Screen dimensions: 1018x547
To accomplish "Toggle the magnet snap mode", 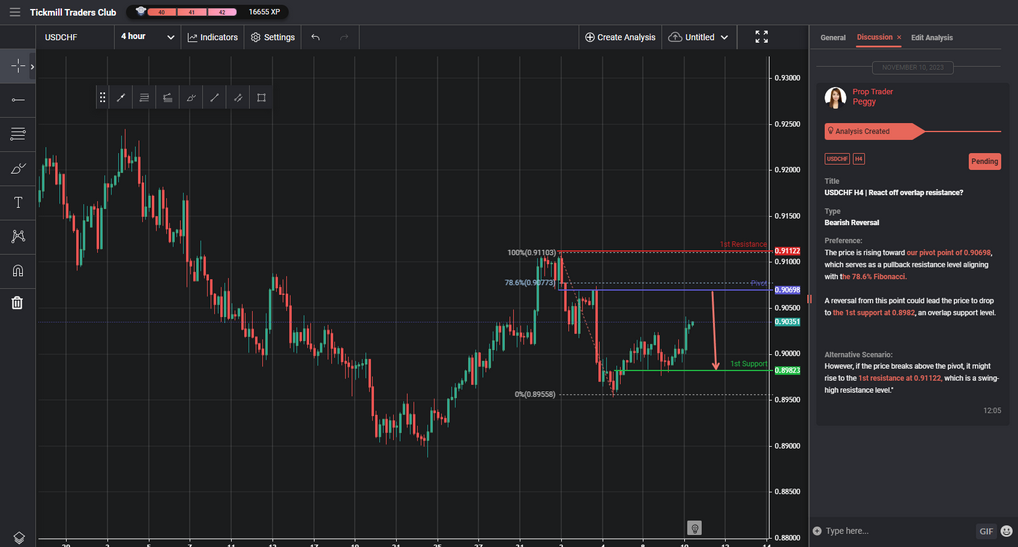I will 18,271.
